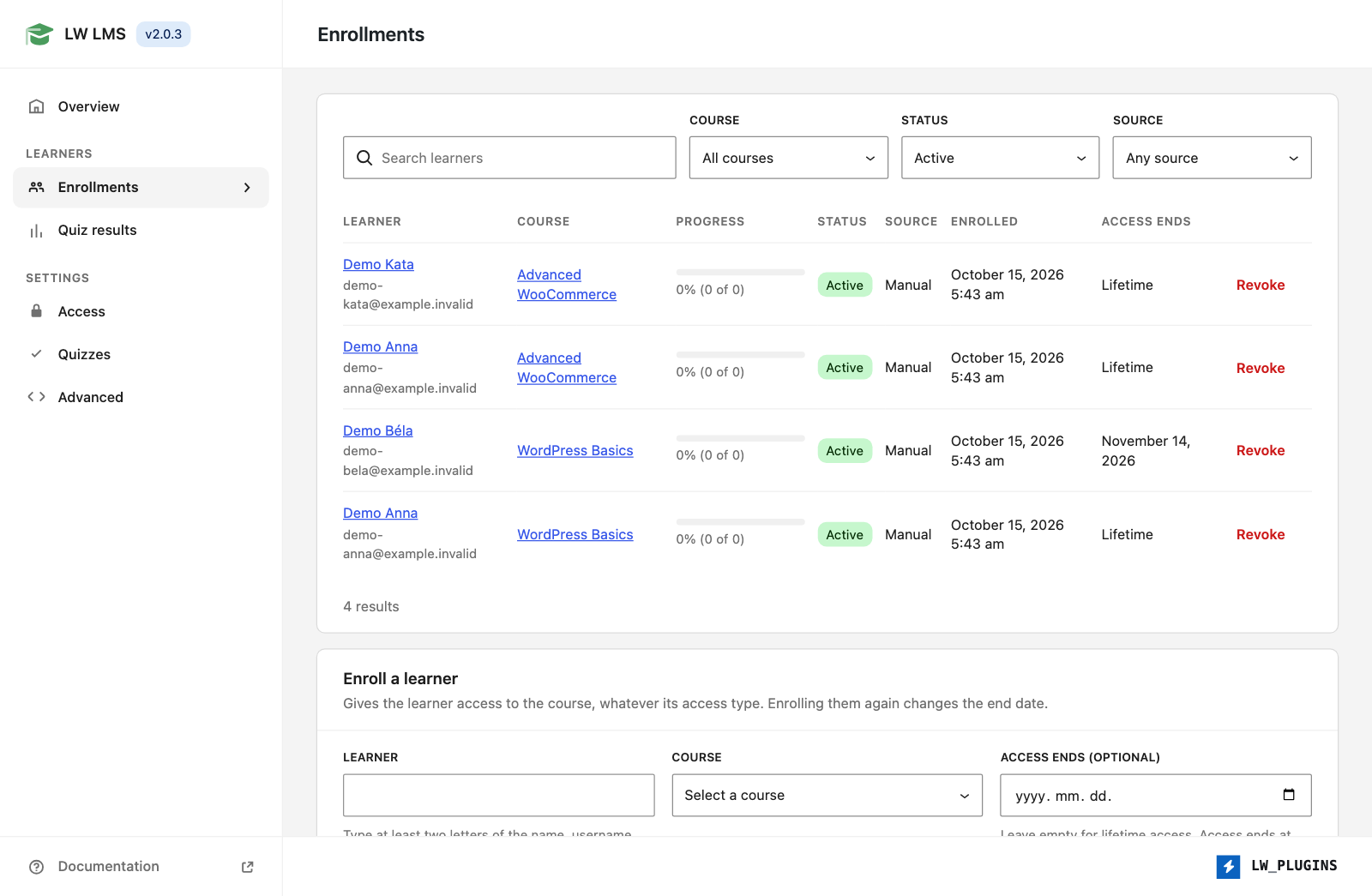Viewport: 1372px width, 896px height.
Task: Click the Quiz results bar chart icon
Action: [x=36, y=230]
